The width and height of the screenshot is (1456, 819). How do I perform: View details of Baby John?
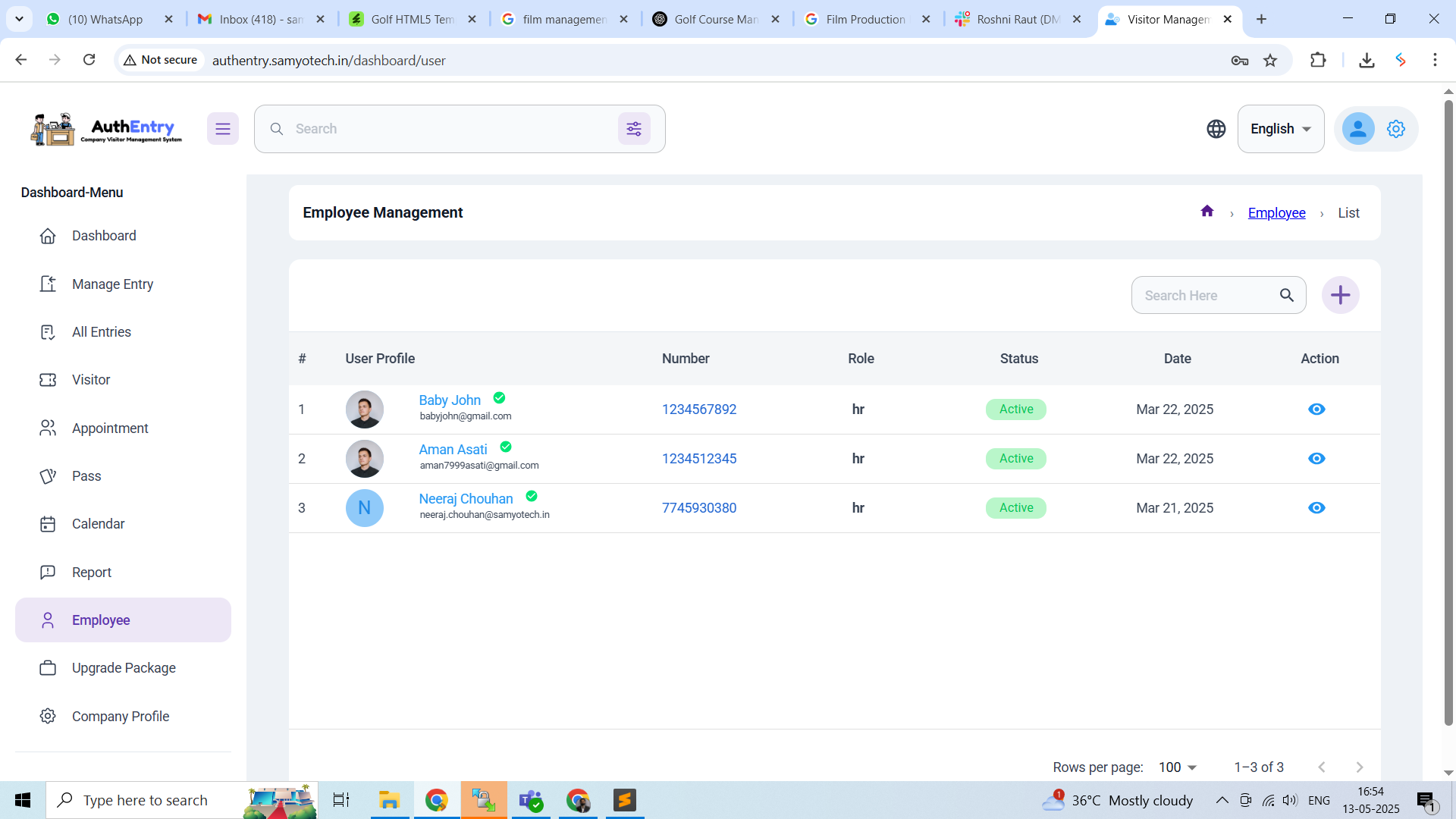[x=1316, y=409]
